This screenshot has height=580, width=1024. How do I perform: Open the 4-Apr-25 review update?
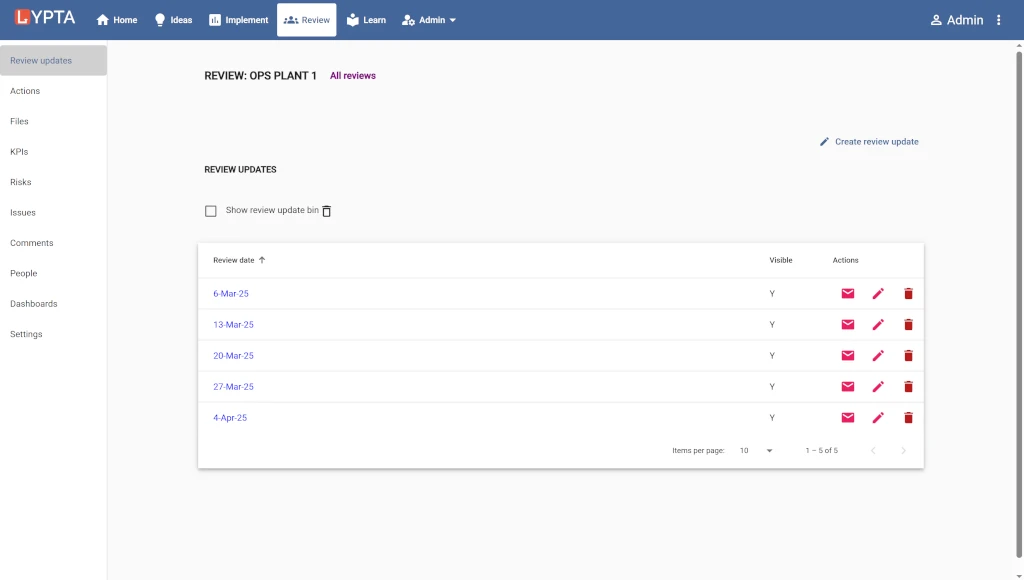click(x=230, y=418)
